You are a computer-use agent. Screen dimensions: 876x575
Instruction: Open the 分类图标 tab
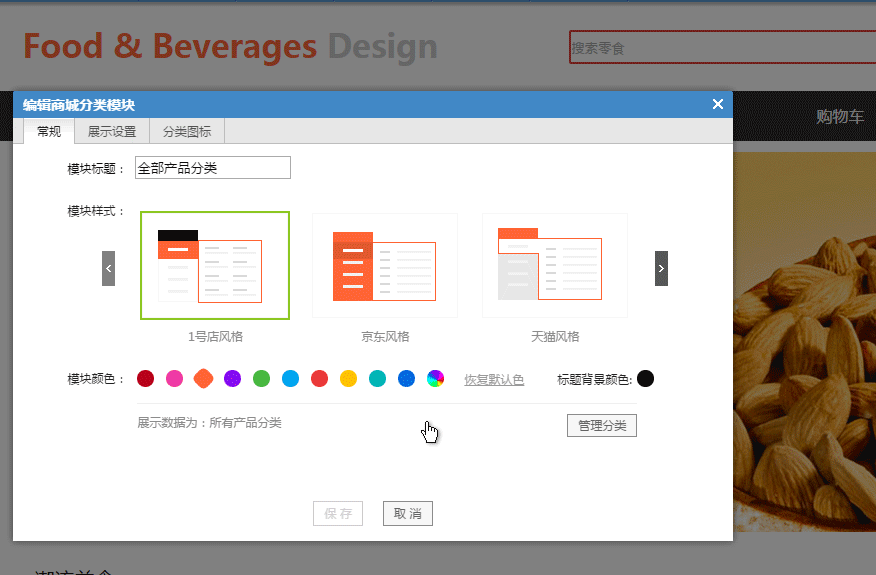[187, 131]
